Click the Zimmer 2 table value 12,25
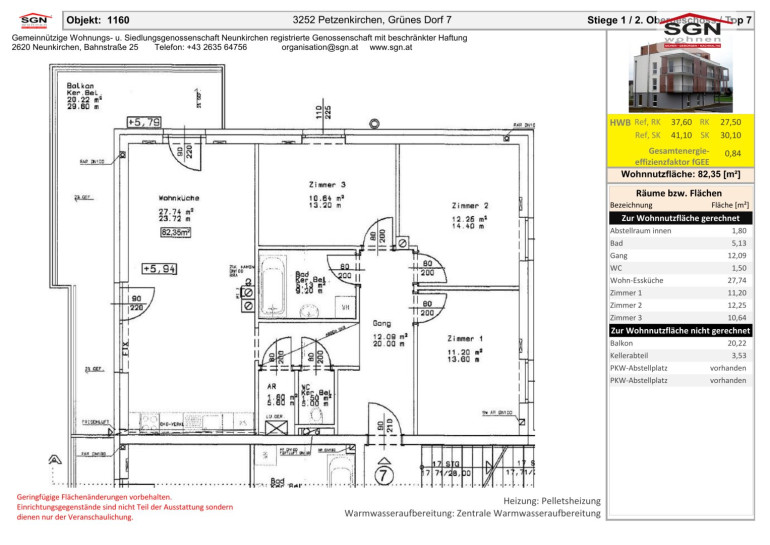The image size is (770, 545). pos(737,305)
